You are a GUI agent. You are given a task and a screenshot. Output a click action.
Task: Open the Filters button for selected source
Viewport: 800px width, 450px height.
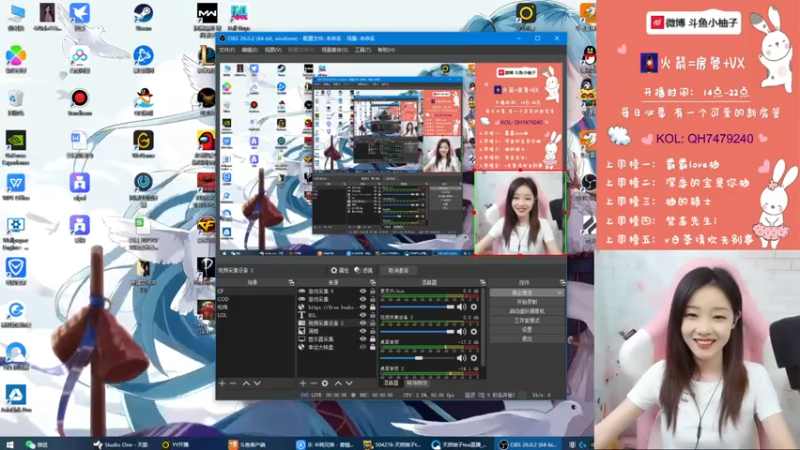363,270
